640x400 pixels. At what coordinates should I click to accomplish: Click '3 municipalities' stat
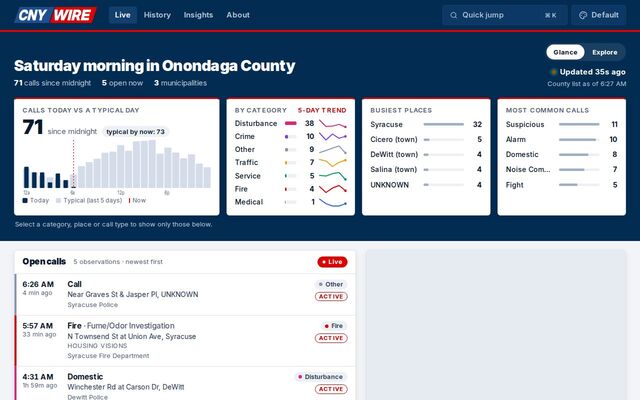click(x=180, y=83)
